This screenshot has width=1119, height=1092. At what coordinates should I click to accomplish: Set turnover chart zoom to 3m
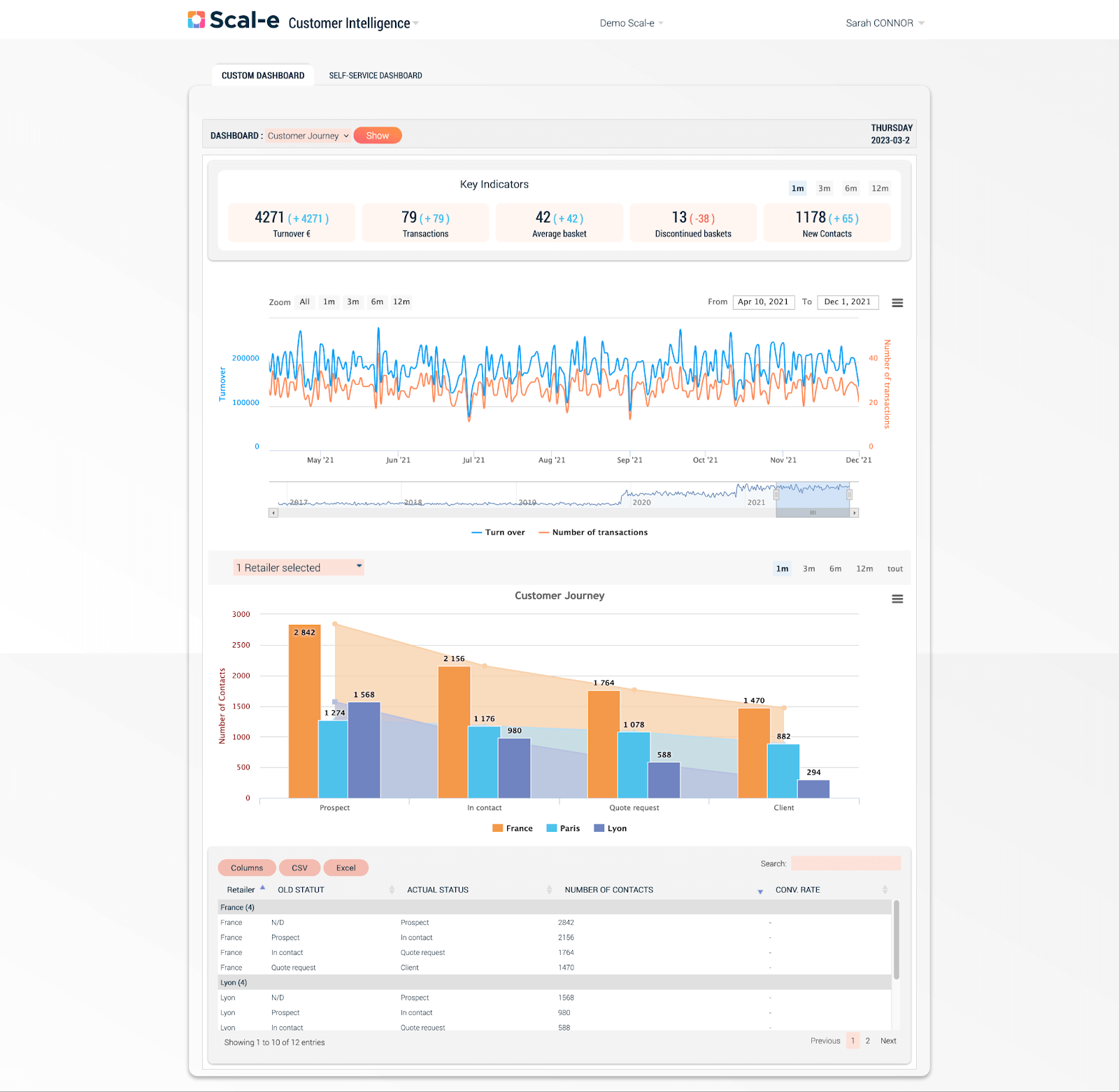point(353,302)
